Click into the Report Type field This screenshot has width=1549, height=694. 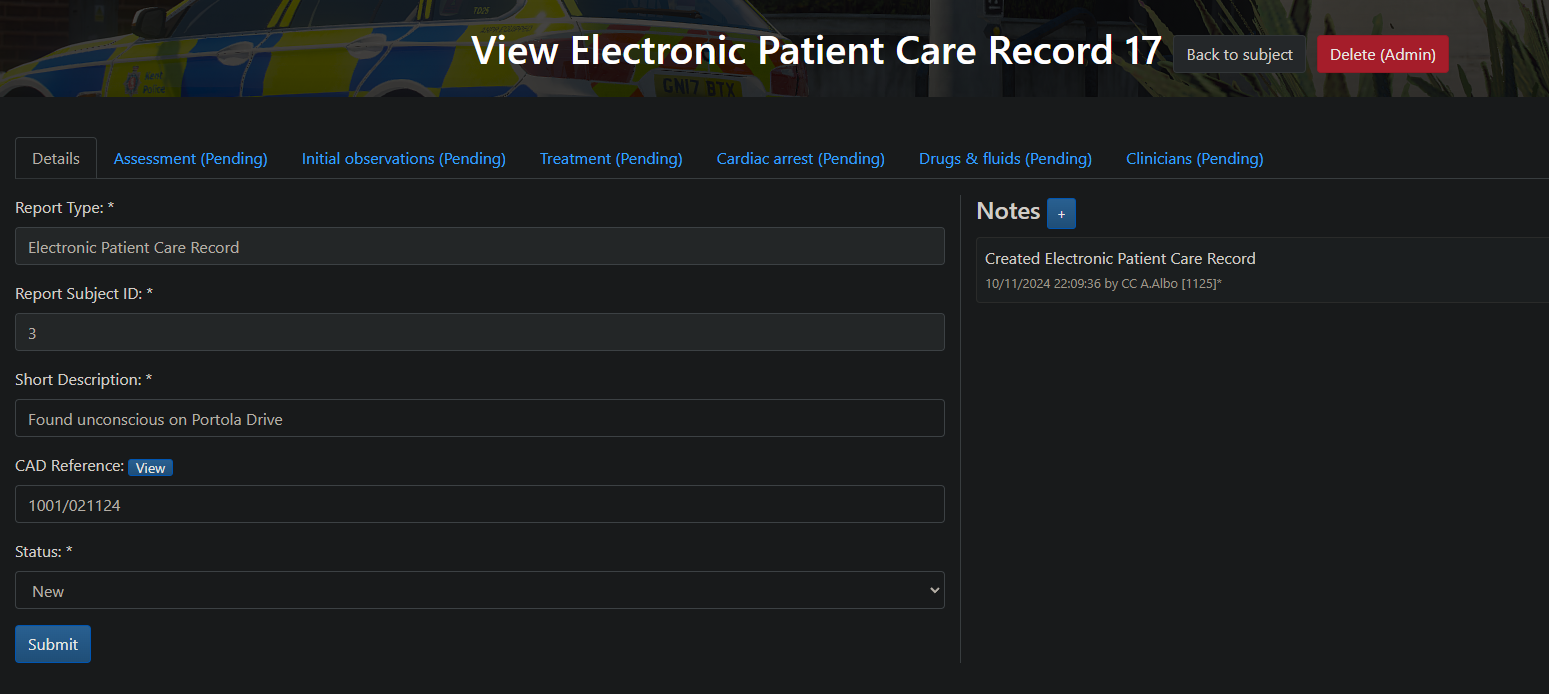coord(479,246)
